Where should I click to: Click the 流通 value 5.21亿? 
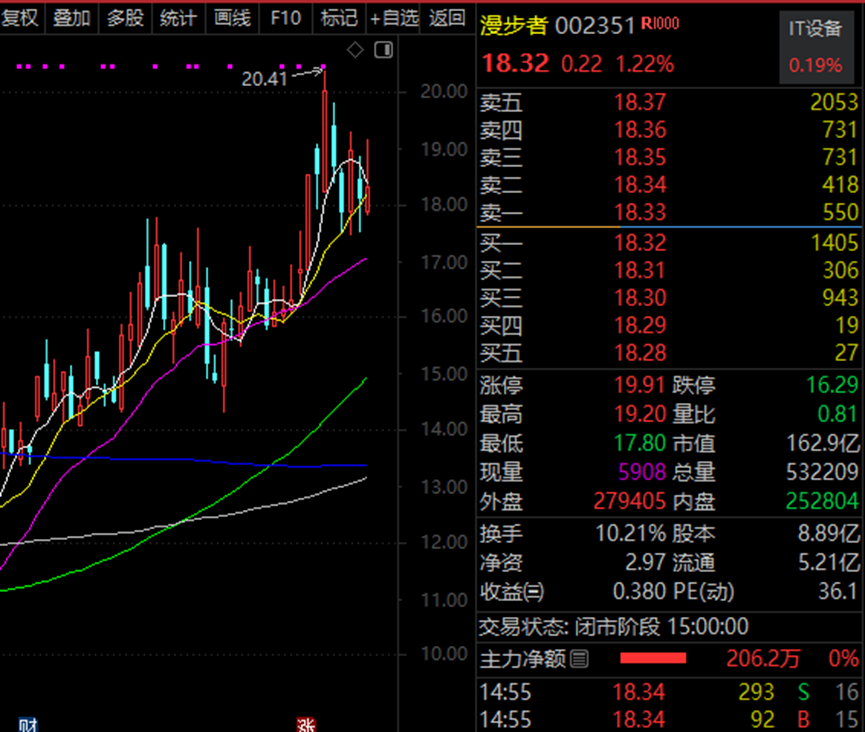pos(829,563)
